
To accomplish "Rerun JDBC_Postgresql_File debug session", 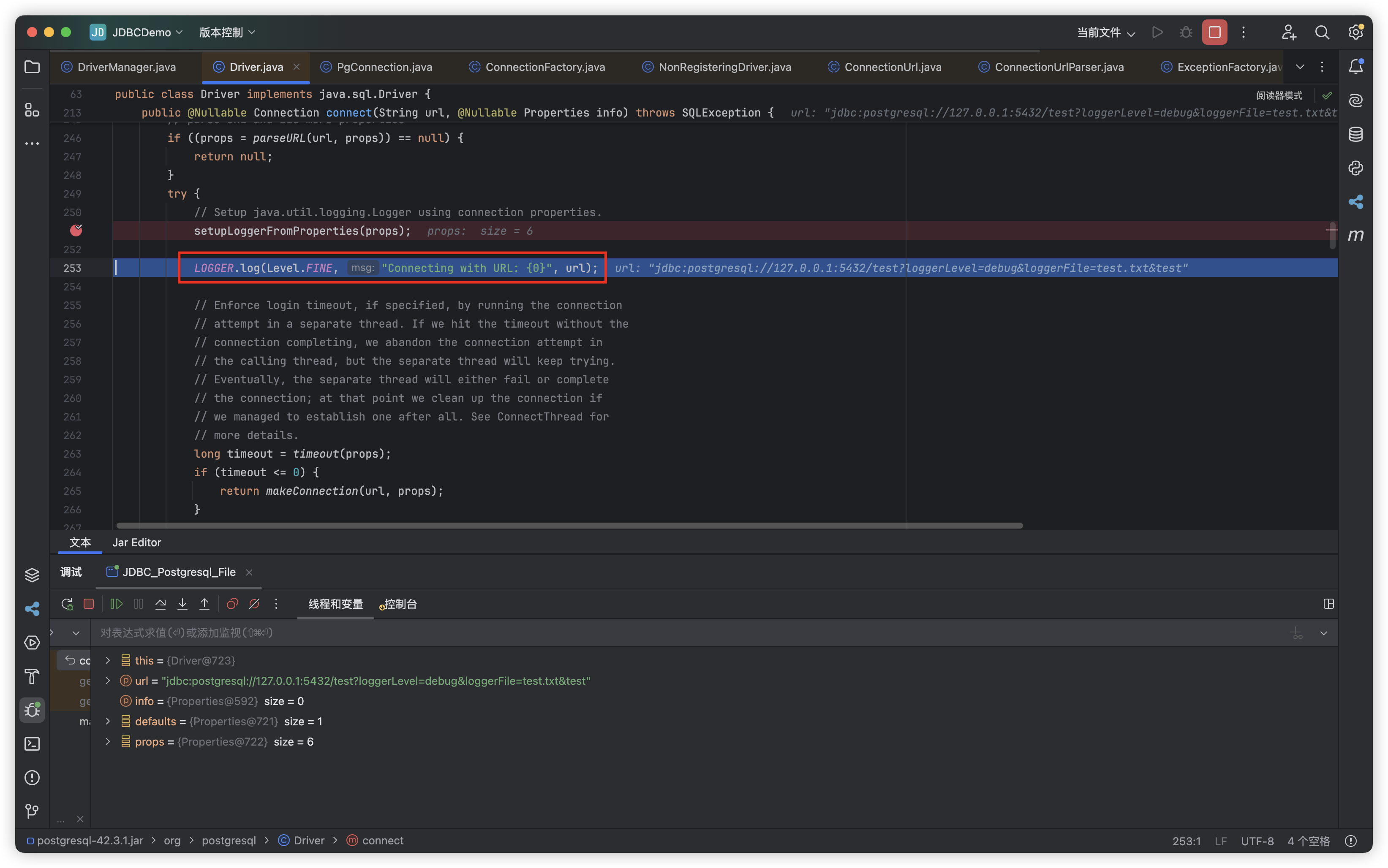I will click(x=67, y=604).
